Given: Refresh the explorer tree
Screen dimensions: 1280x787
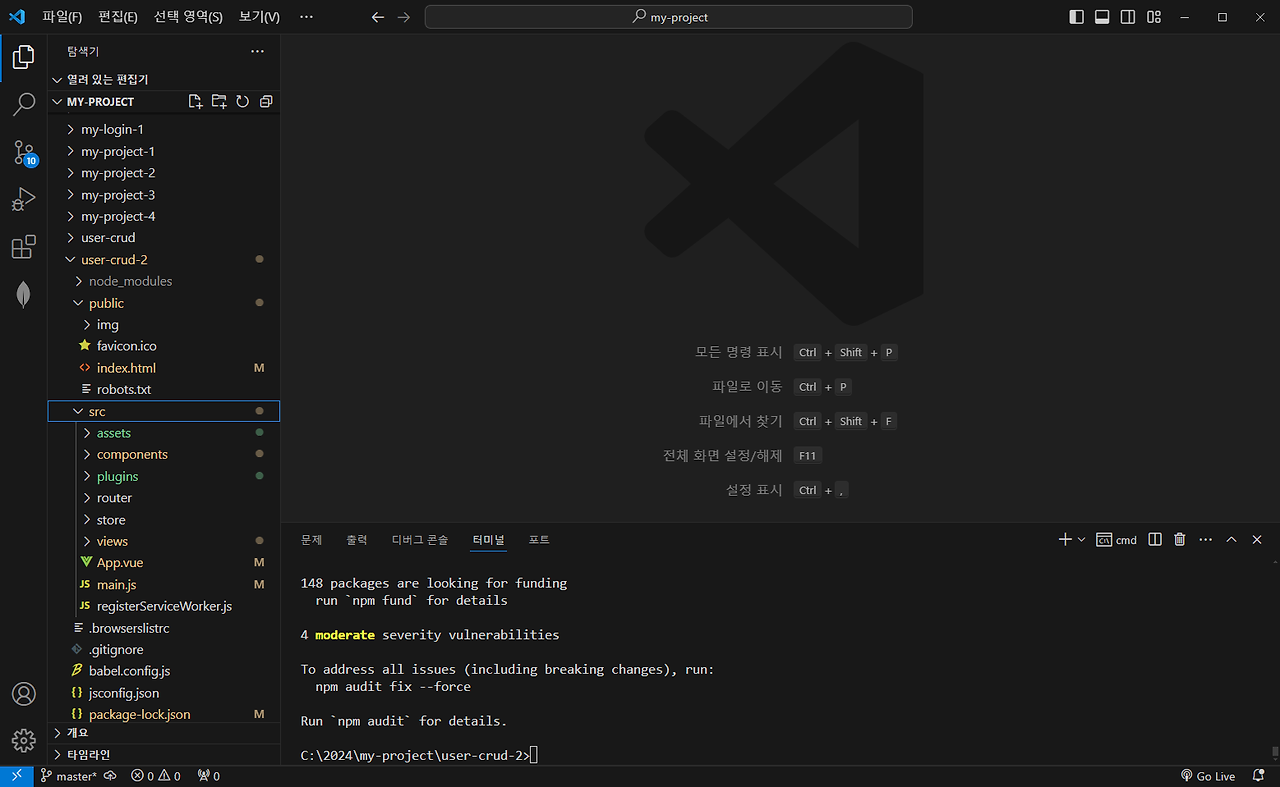Looking at the screenshot, I should point(242,102).
